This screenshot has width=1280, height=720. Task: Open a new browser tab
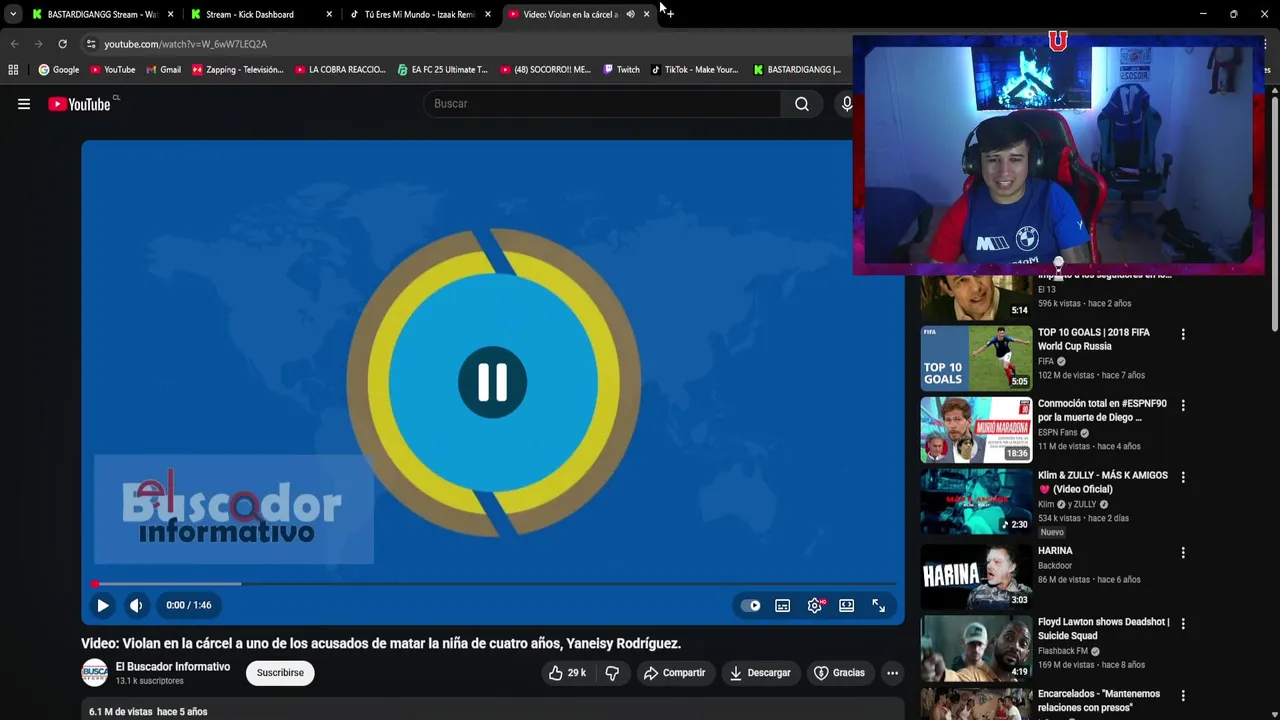[x=669, y=14]
